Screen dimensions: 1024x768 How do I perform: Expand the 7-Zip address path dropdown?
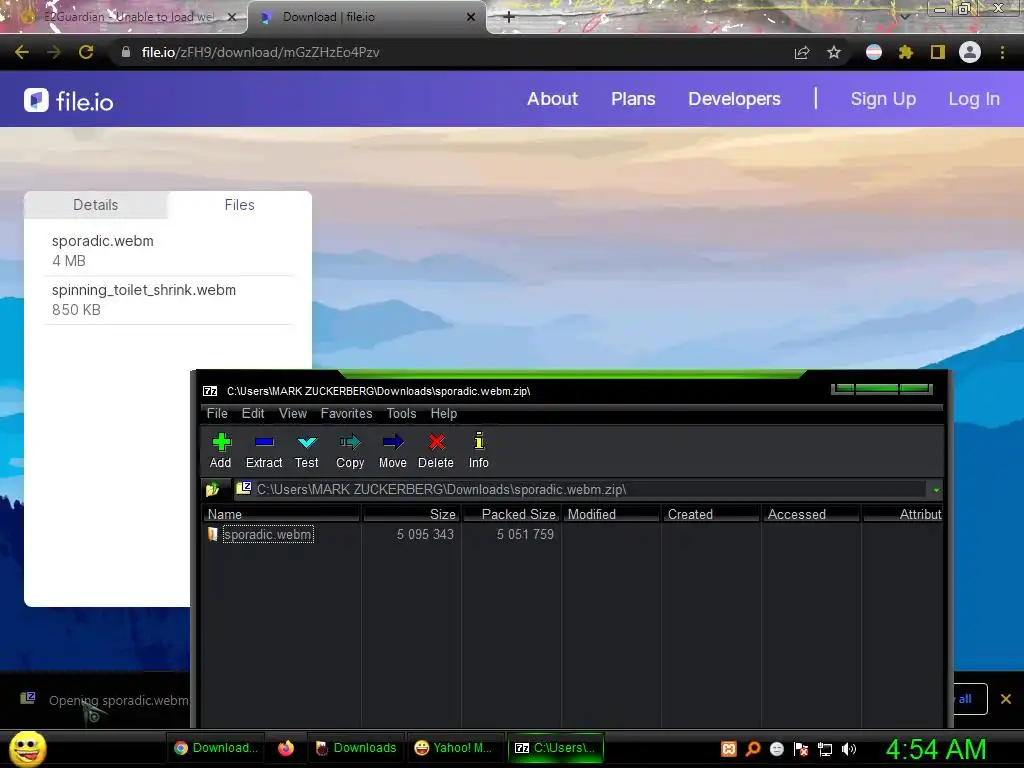tap(936, 490)
